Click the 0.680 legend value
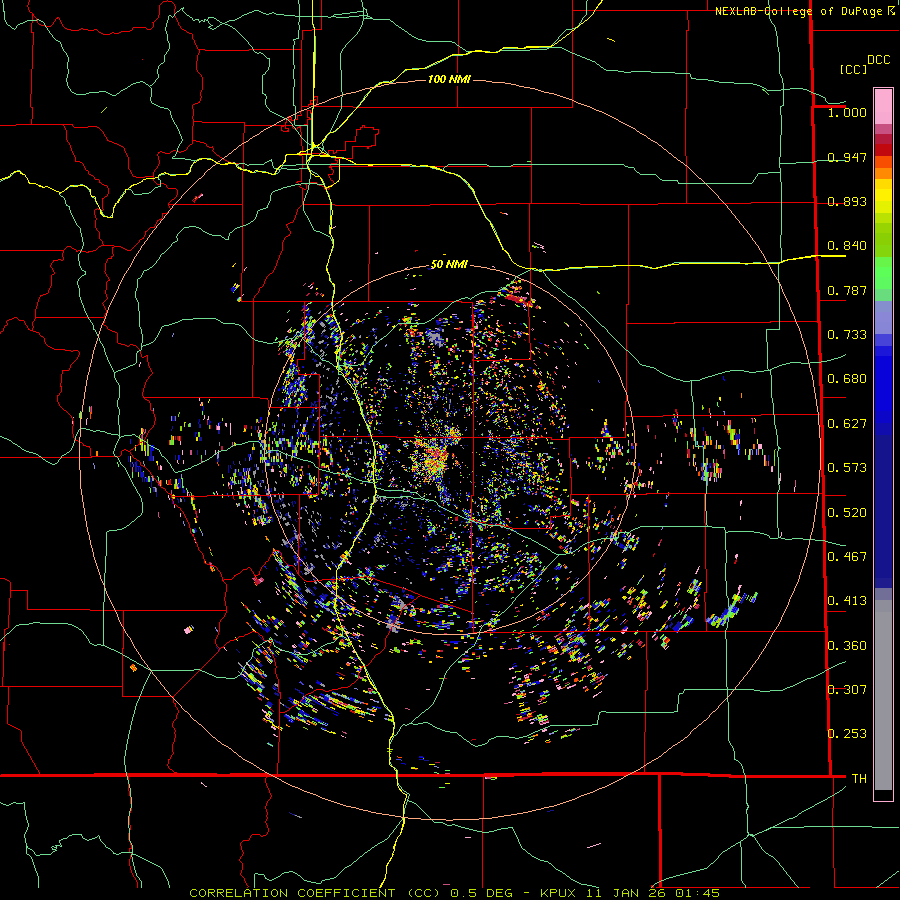This screenshot has height=900, width=900. (847, 379)
